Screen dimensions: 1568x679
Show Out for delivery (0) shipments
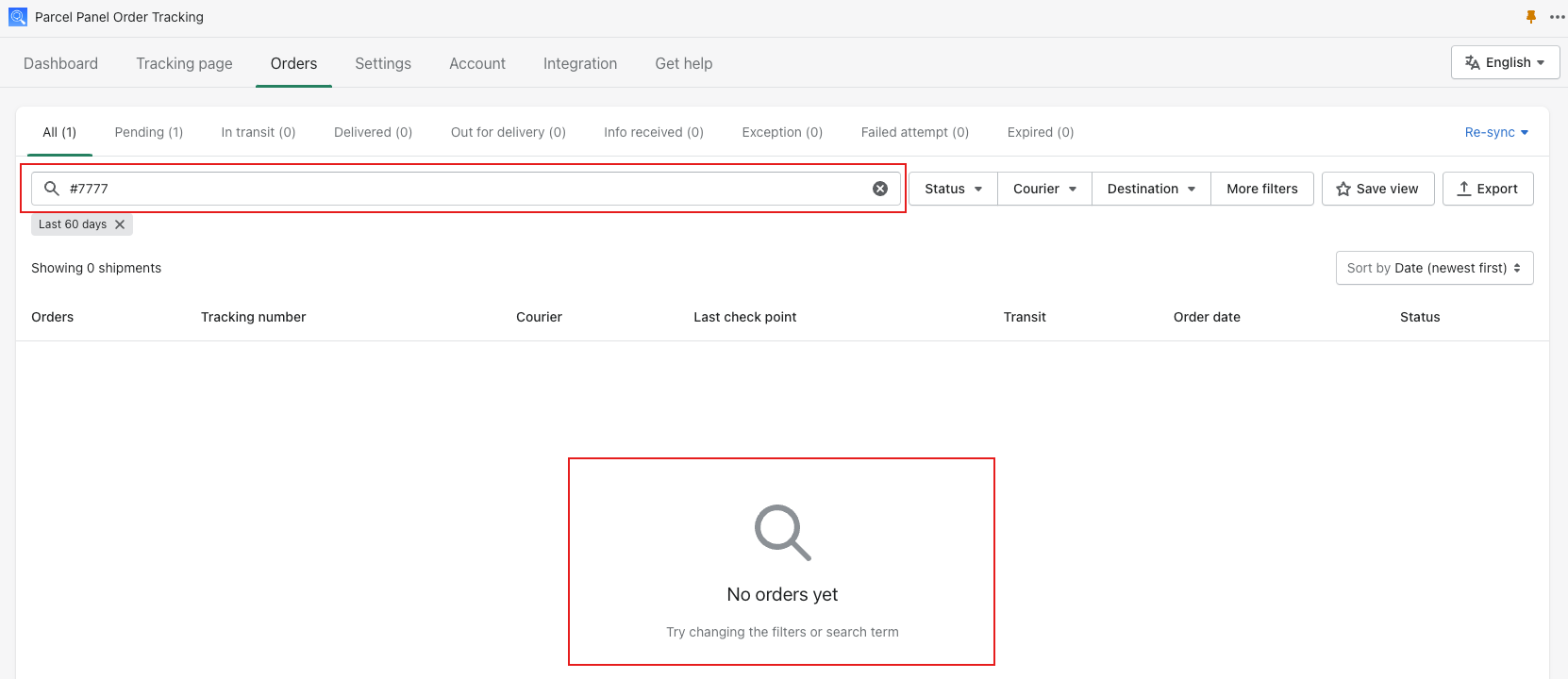[509, 132]
